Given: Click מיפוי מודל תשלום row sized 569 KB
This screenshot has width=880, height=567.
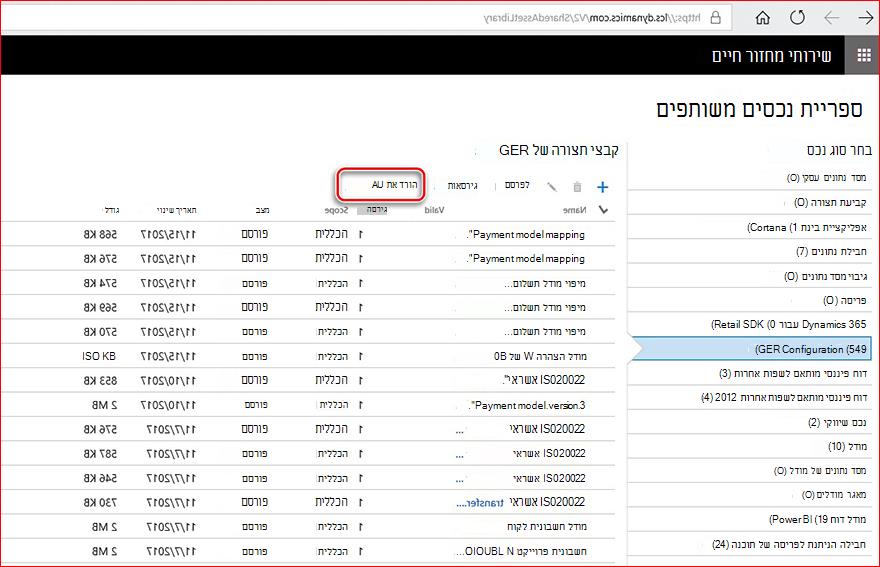Looking at the screenshot, I should [x=308, y=307].
